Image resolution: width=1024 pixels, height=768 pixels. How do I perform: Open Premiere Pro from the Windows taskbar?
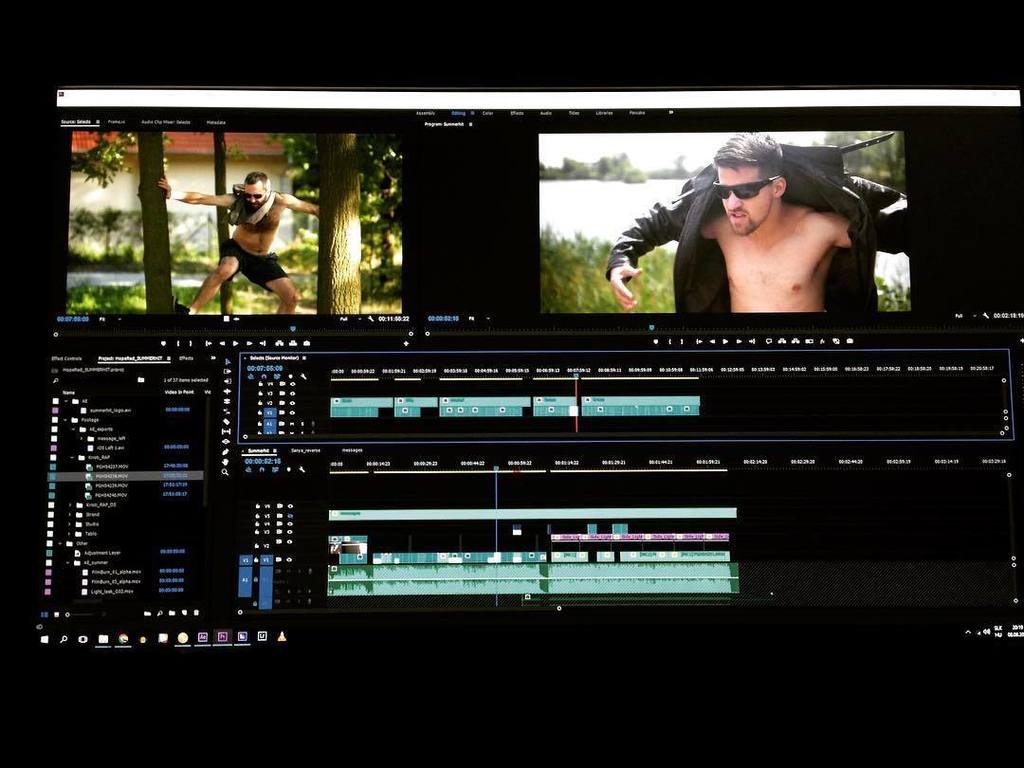click(222, 637)
